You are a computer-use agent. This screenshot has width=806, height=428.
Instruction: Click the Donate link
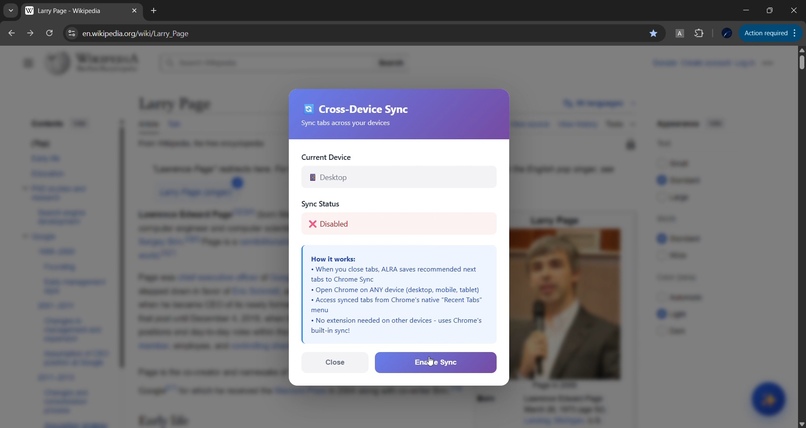point(664,63)
